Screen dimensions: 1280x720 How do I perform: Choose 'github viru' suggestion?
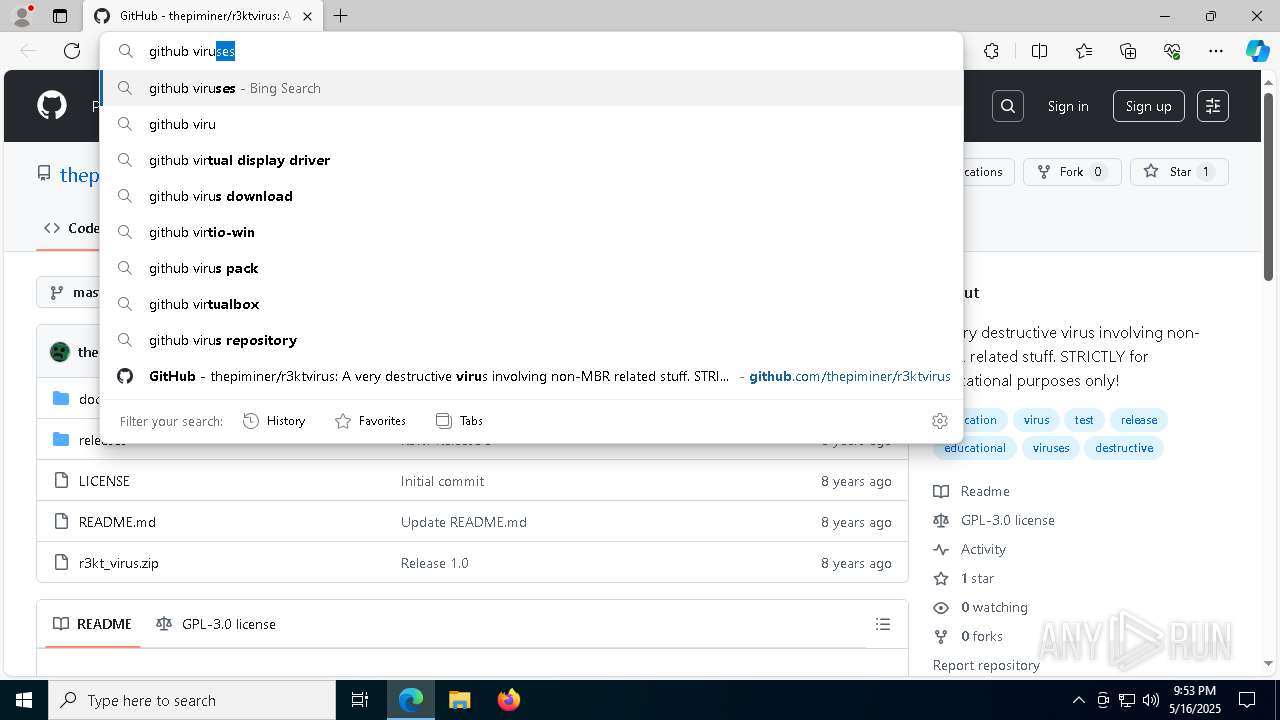click(532, 124)
